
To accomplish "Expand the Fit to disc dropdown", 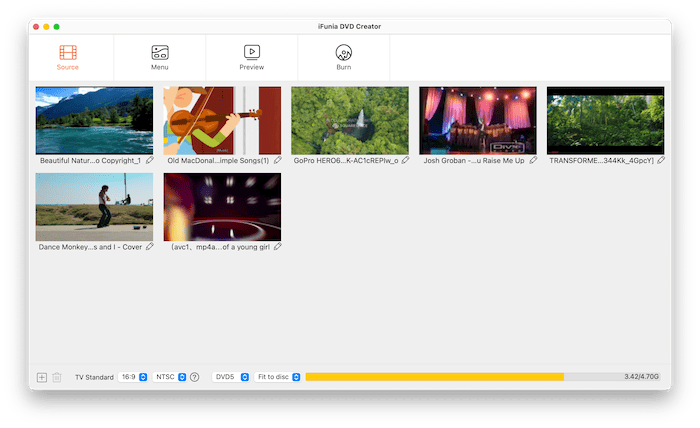I will pos(278,377).
